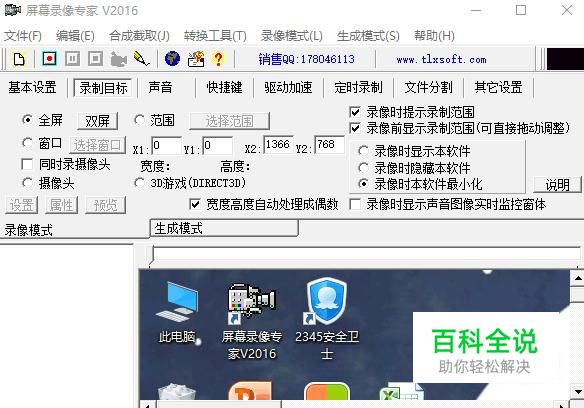Start recording with the red record icon

49,59
